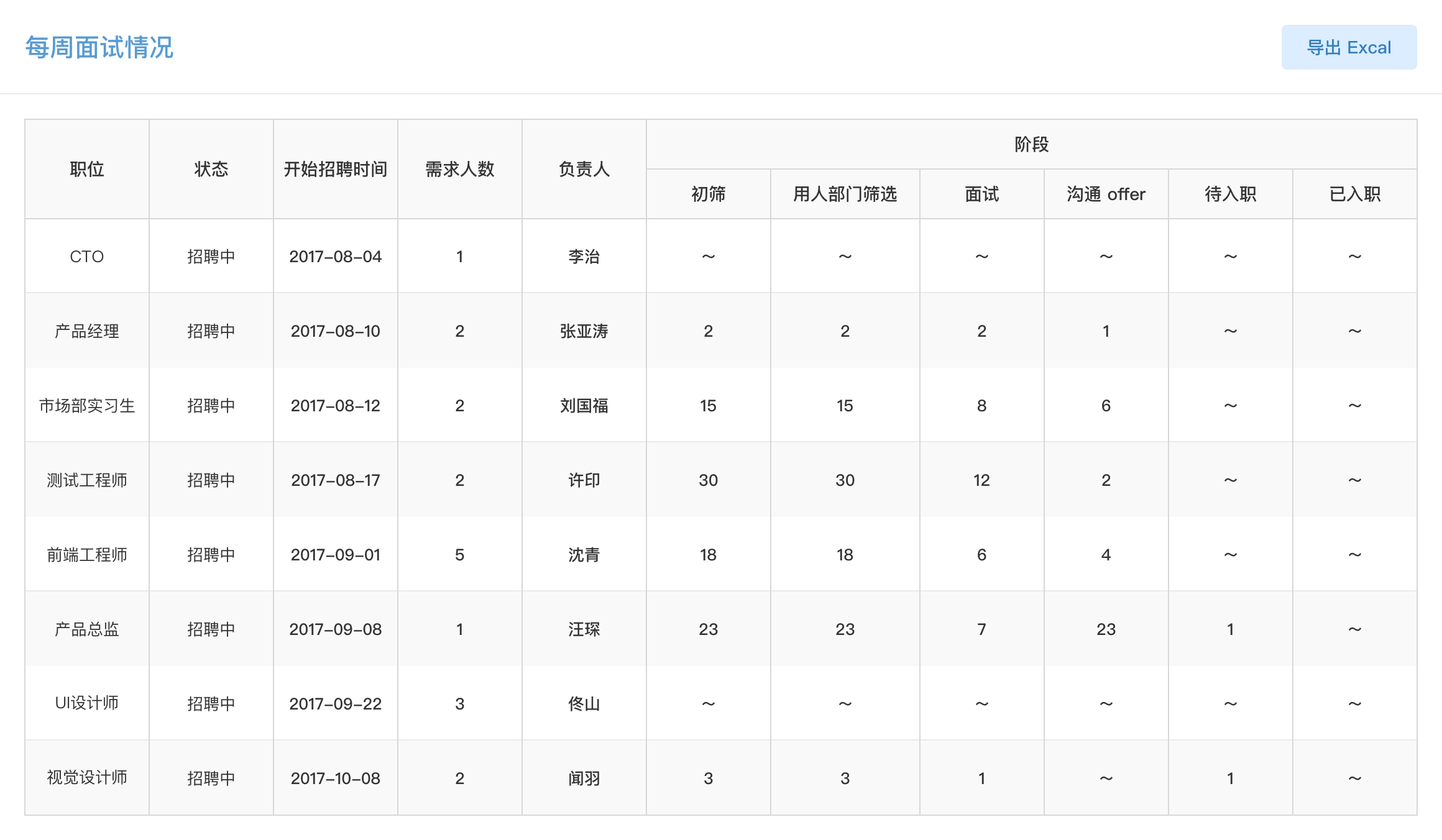Click the 导出 Excal export button
The width and height of the screenshot is (1442, 840).
pos(1349,47)
